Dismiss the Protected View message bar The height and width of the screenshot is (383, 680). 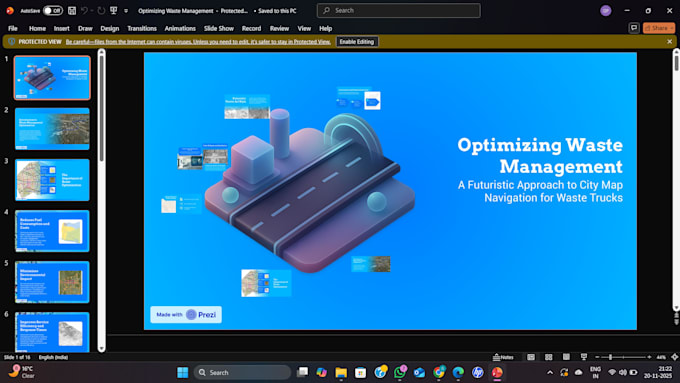pos(670,42)
